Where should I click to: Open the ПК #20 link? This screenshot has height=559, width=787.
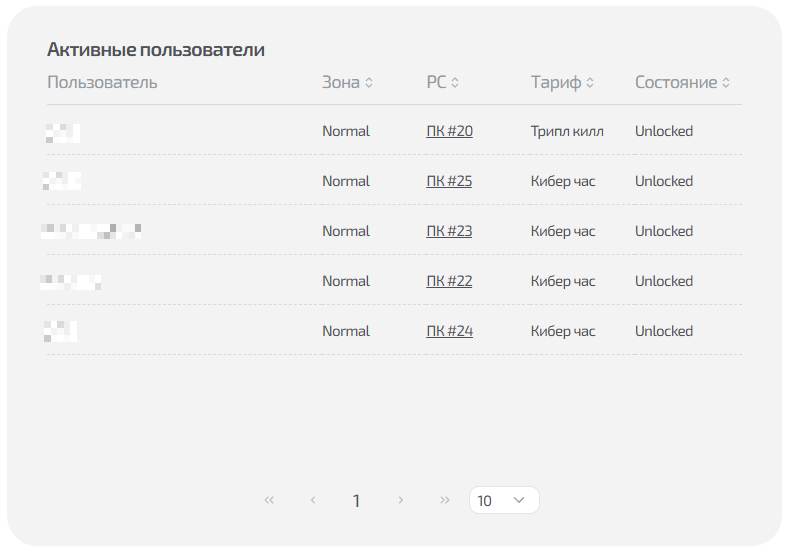click(x=449, y=131)
